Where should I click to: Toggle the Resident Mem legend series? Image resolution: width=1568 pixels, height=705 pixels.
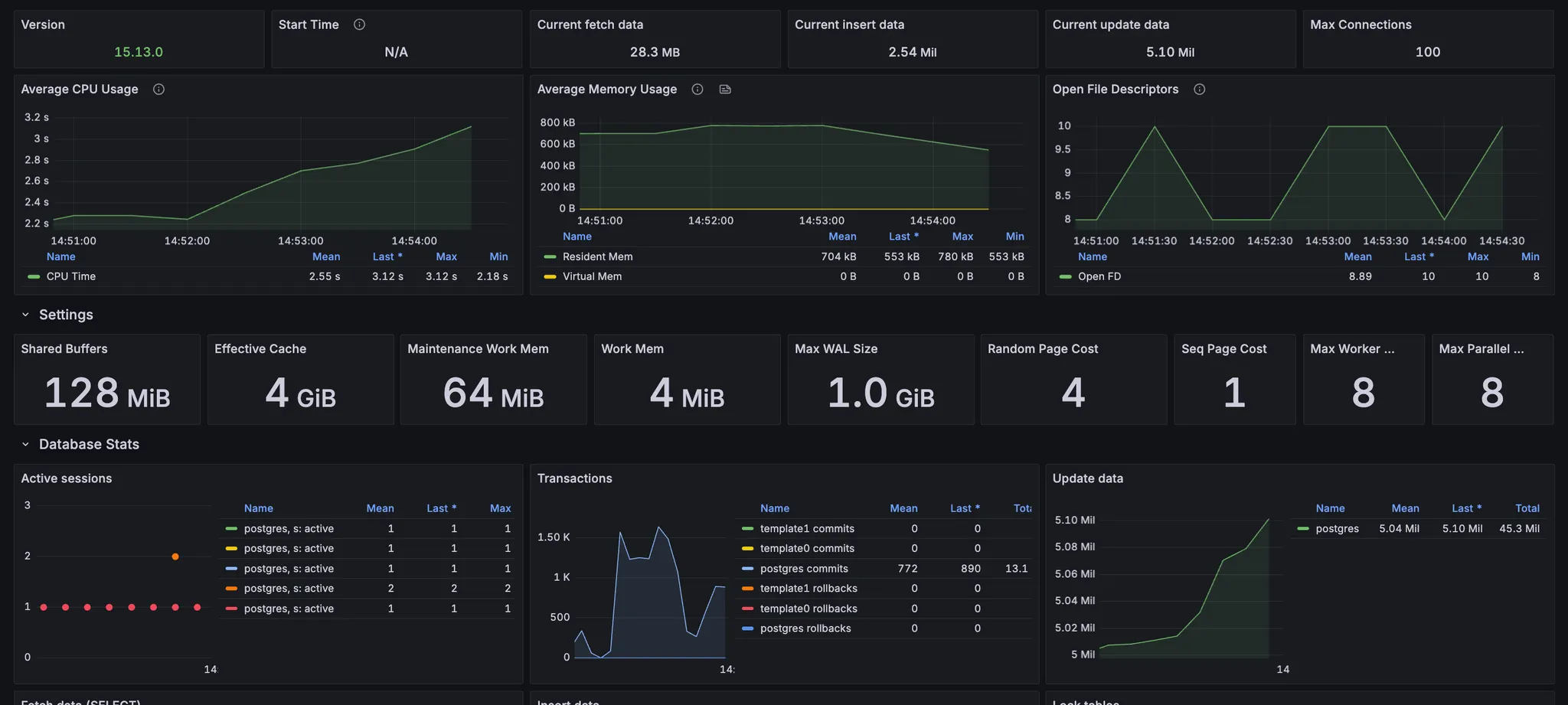(597, 256)
